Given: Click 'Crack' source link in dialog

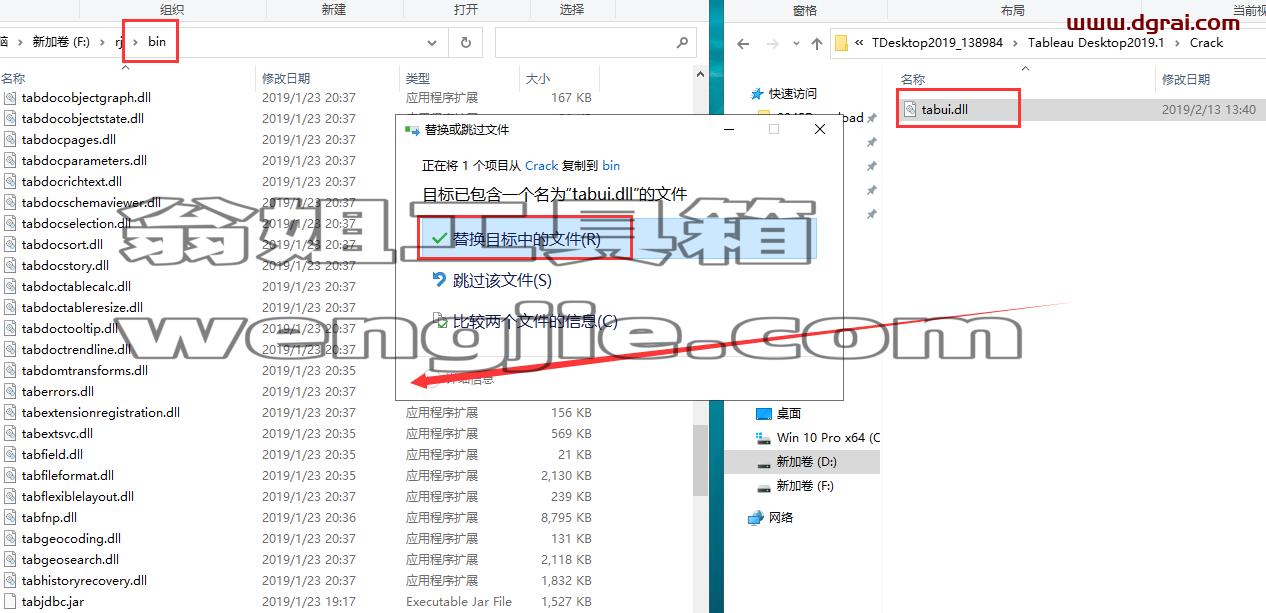Looking at the screenshot, I should coord(541,166).
